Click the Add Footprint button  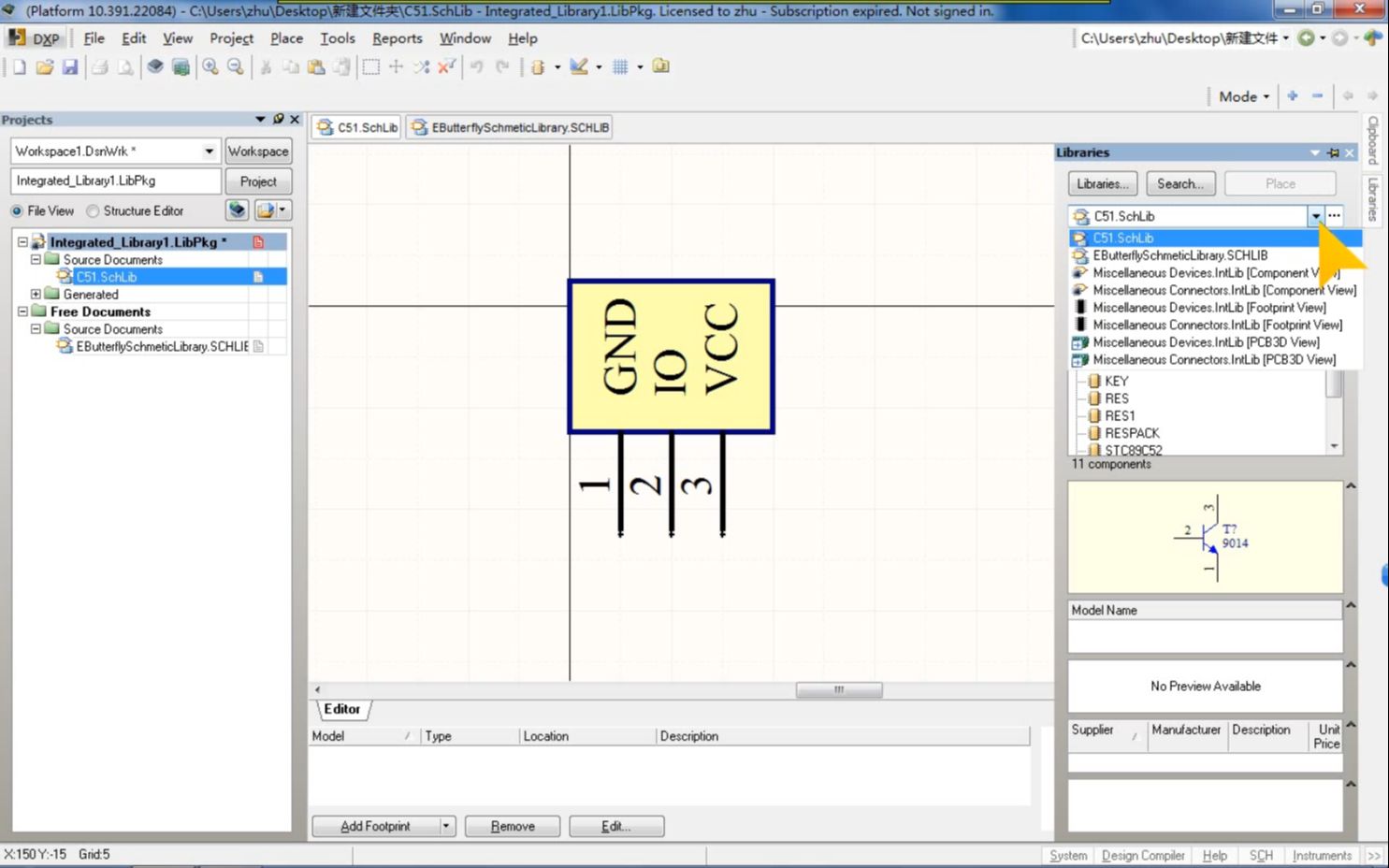click(375, 826)
